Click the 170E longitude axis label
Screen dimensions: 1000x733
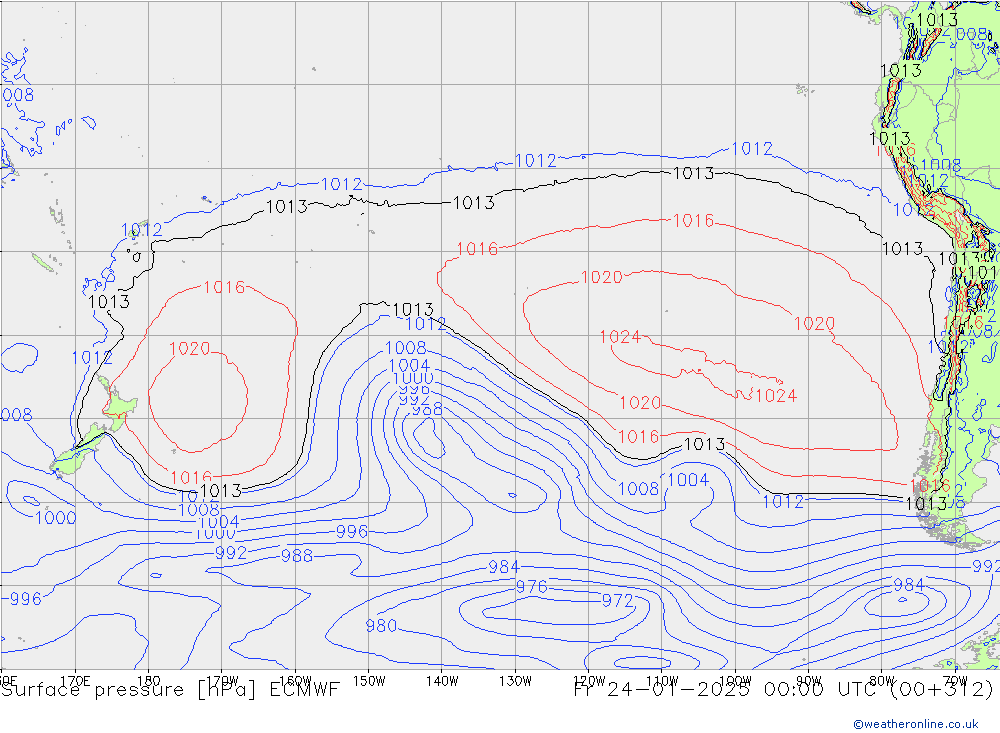pos(75,681)
